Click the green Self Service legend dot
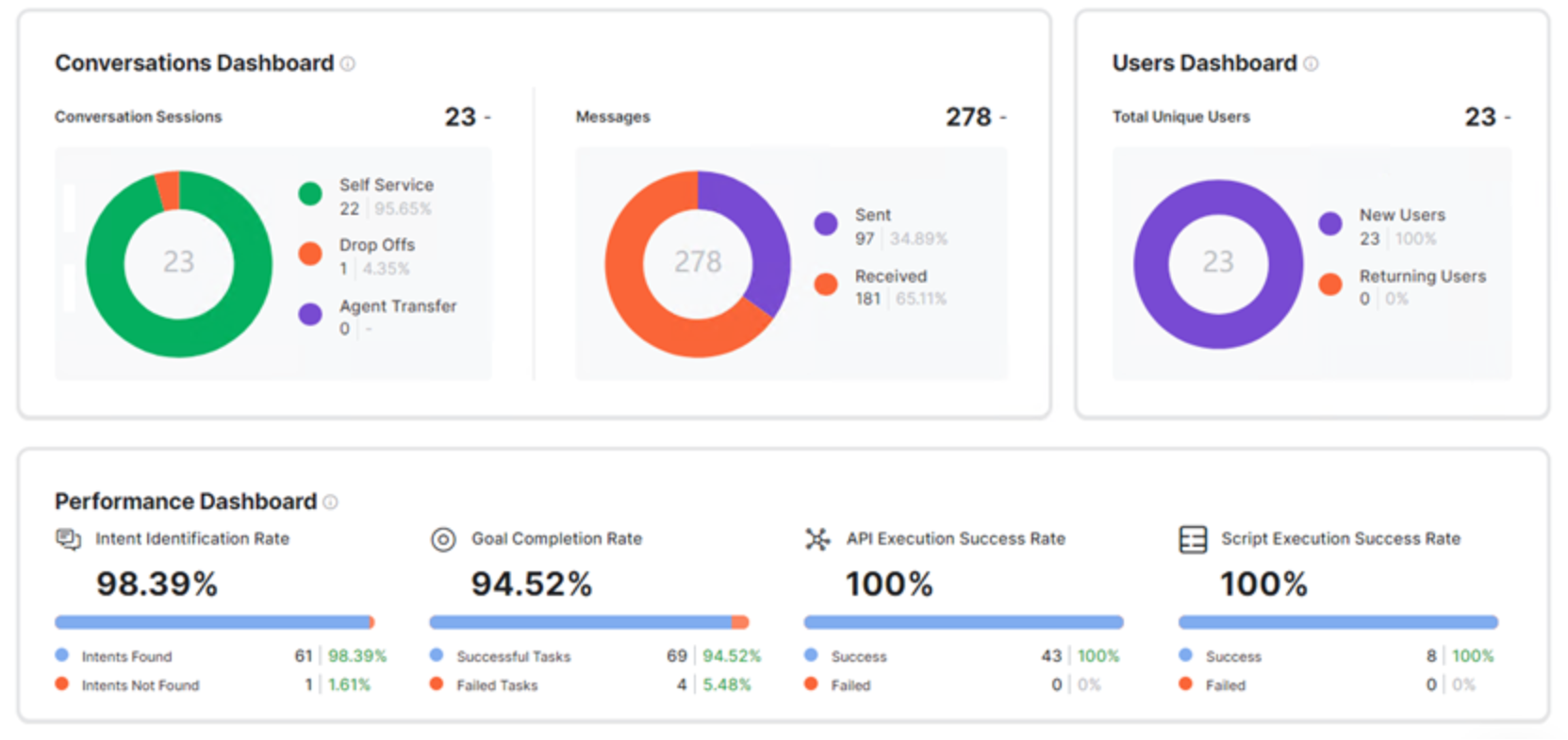Screen dimensions: 1568x740 pyautogui.click(x=310, y=193)
